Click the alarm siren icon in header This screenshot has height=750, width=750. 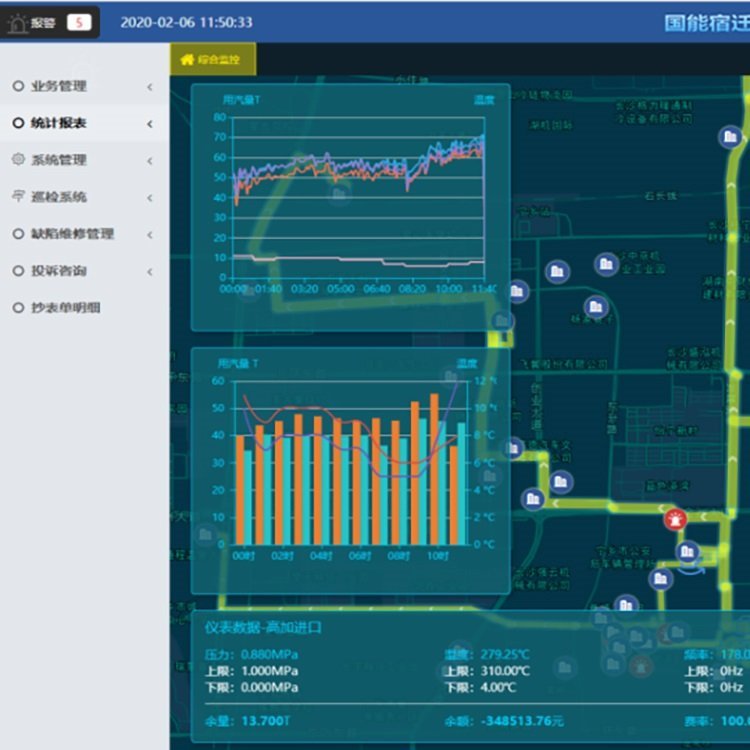(17, 23)
